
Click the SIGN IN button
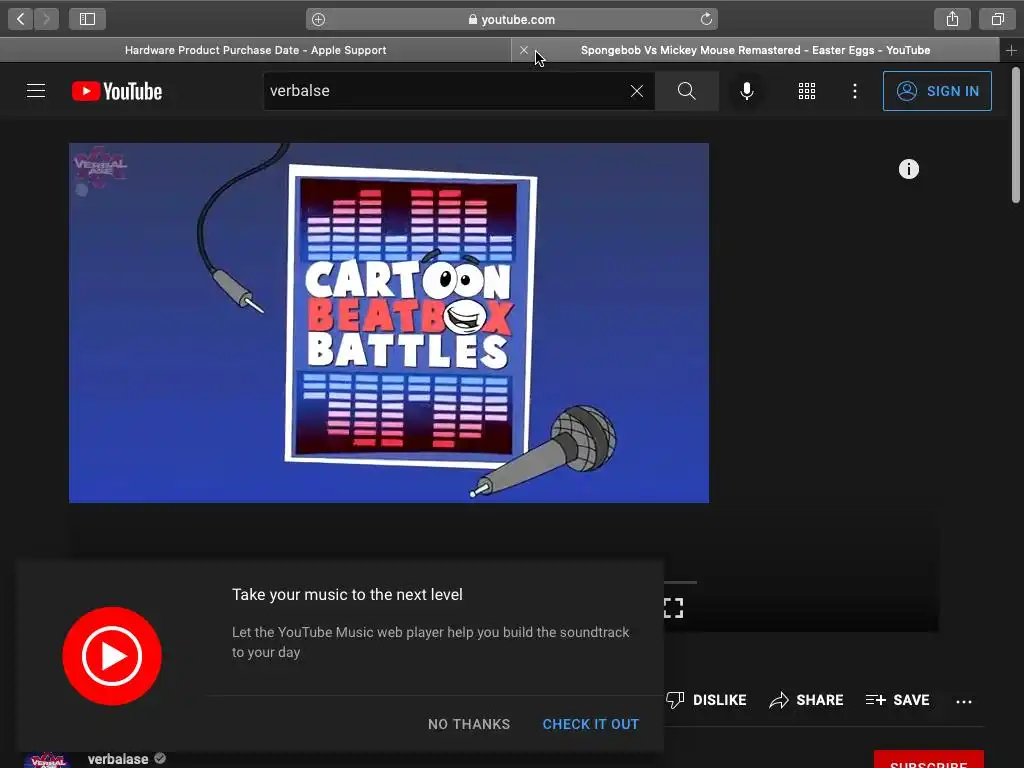(x=937, y=91)
